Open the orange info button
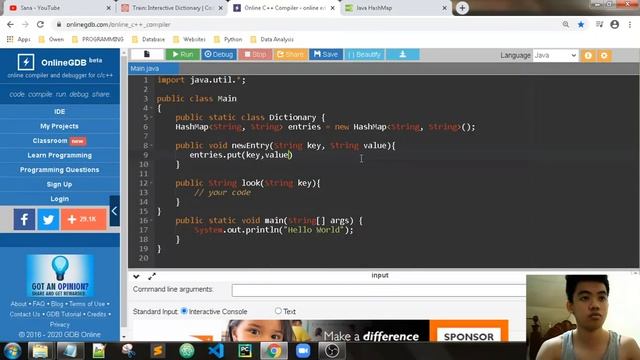This screenshot has height=360, width=640. [588, 56]
